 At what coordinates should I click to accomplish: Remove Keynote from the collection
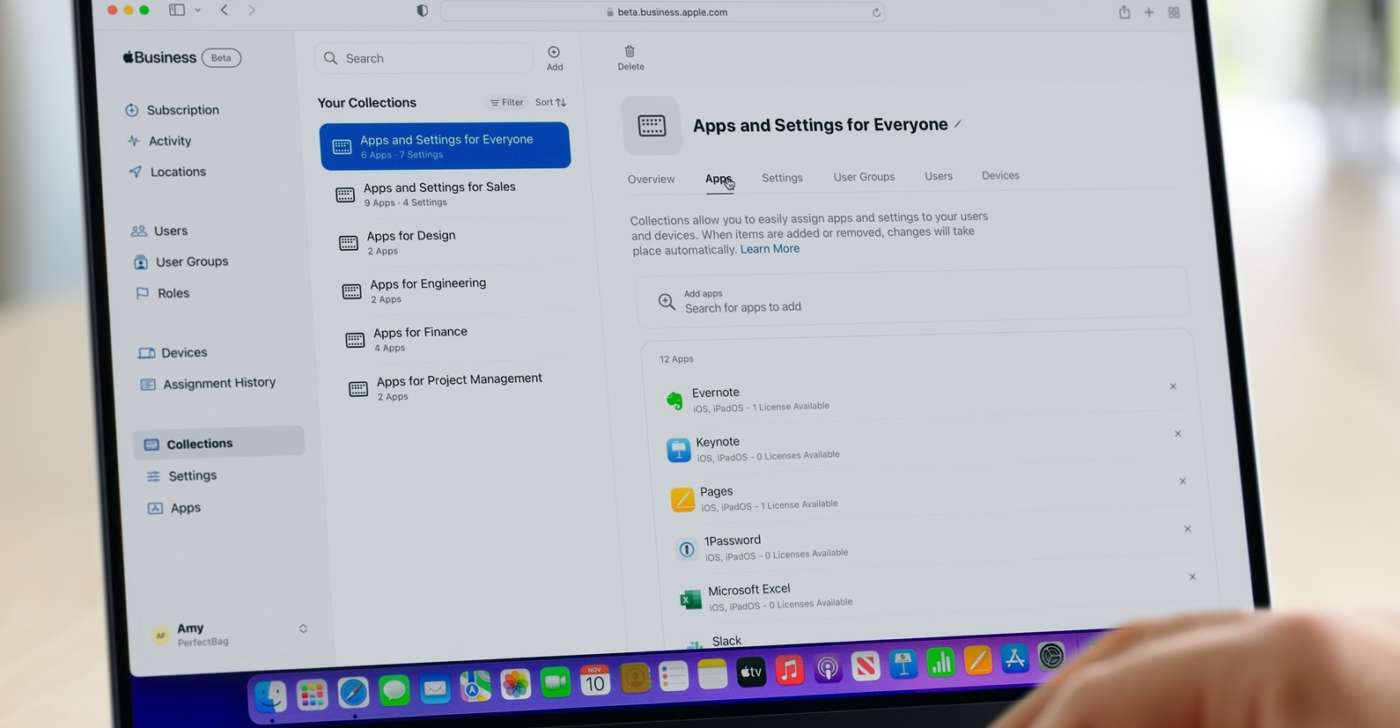[1178, 434]
